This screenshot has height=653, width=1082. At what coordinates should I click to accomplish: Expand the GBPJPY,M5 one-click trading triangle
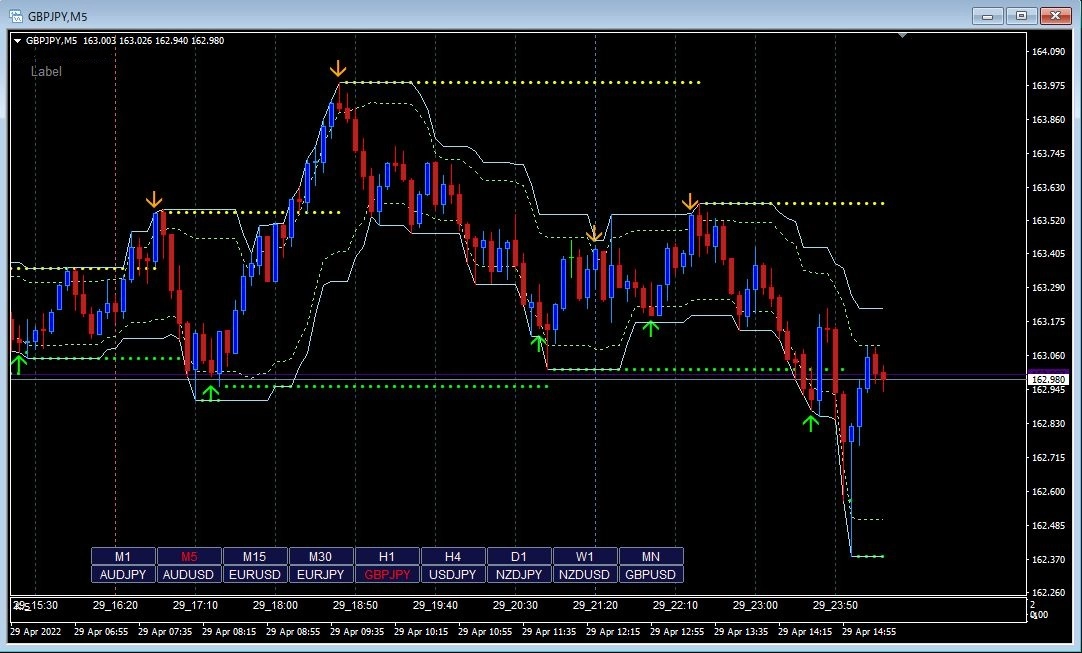[x=17, y=41]
